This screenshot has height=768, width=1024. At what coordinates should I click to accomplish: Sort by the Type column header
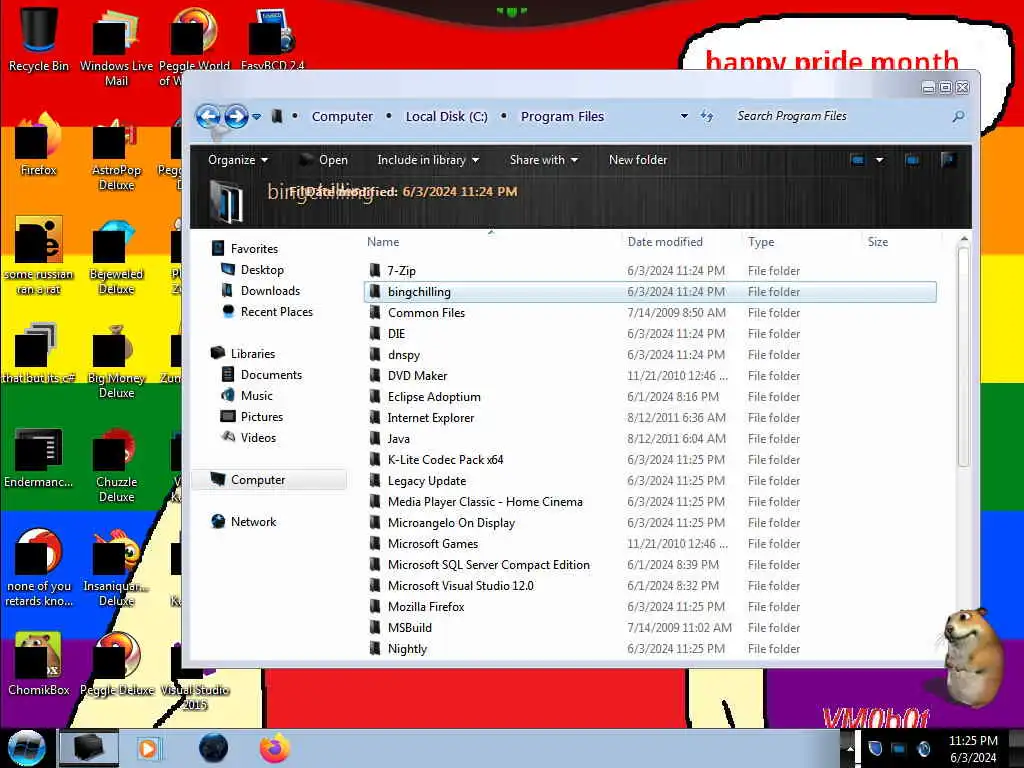(x=761, y=242)
